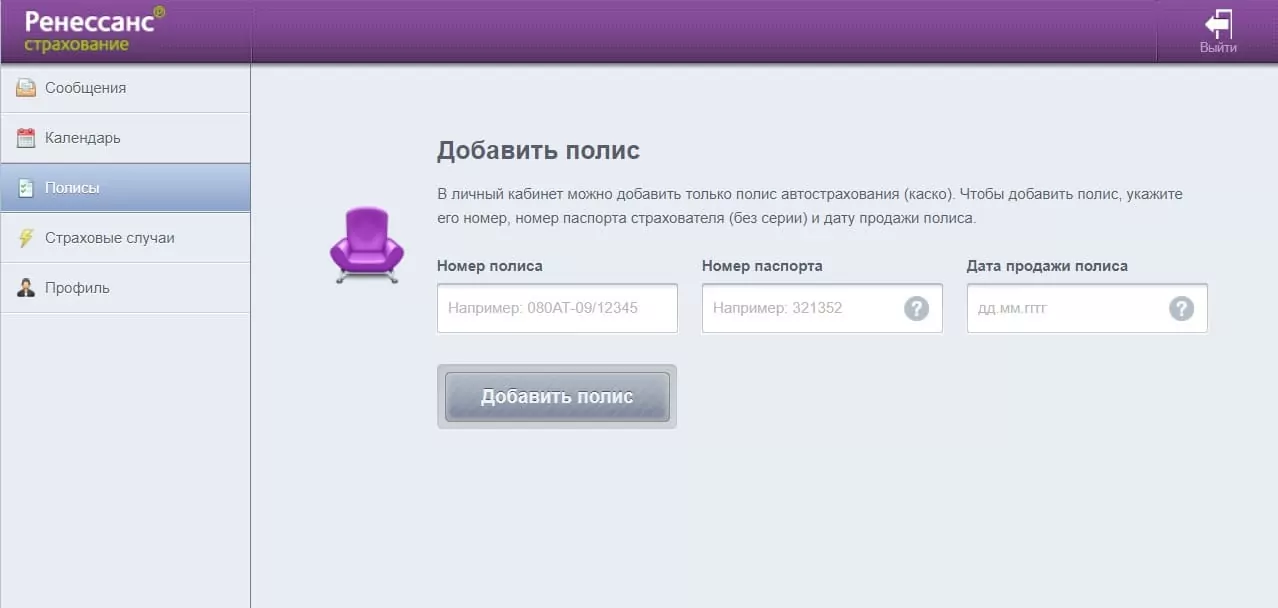Open the Страховые случаи section
Screen dimensions: 1278x608
[x=109, y=238]
